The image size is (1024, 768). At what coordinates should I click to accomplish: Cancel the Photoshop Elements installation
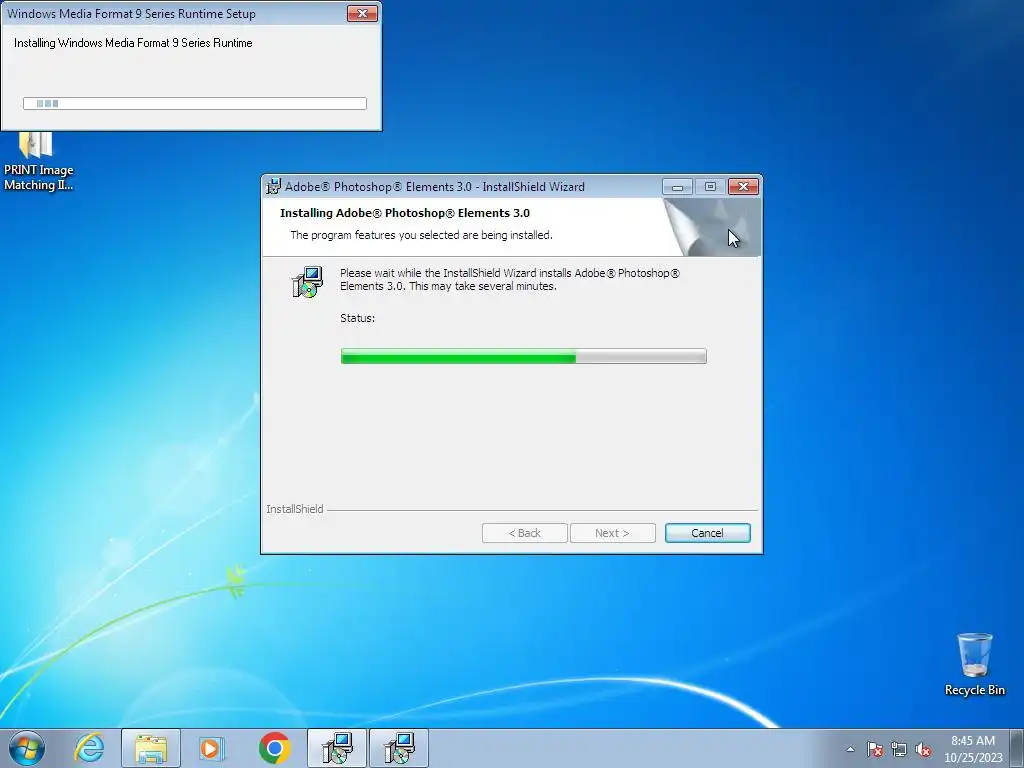point(707,533)
